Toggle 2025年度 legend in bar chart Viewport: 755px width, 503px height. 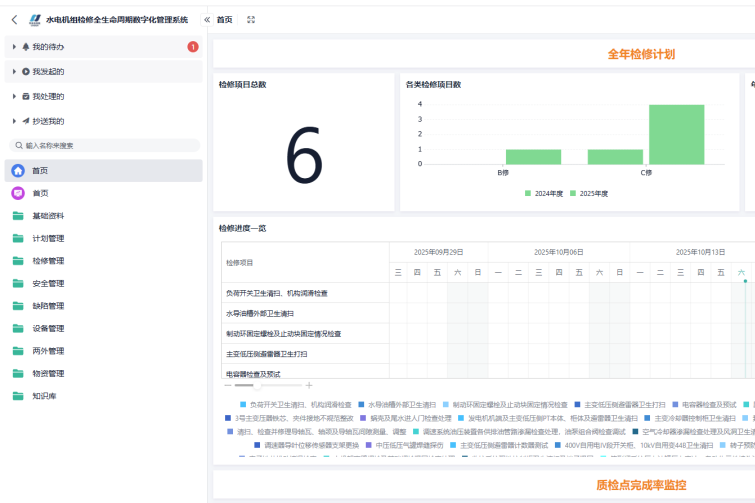pyautogui.click(x=589, y=193)
